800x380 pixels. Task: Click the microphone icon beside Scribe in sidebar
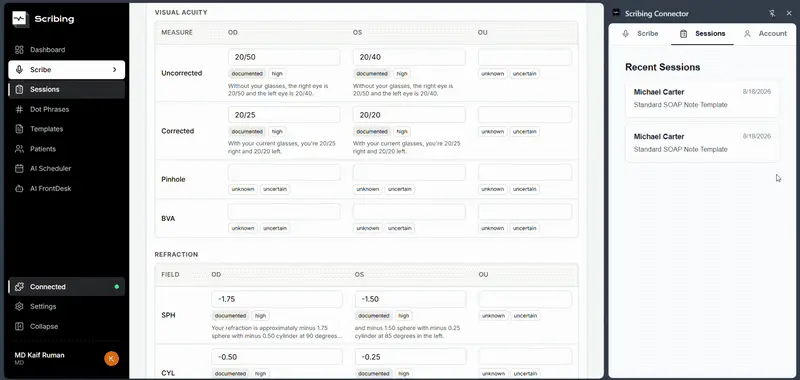click(19, 70)
